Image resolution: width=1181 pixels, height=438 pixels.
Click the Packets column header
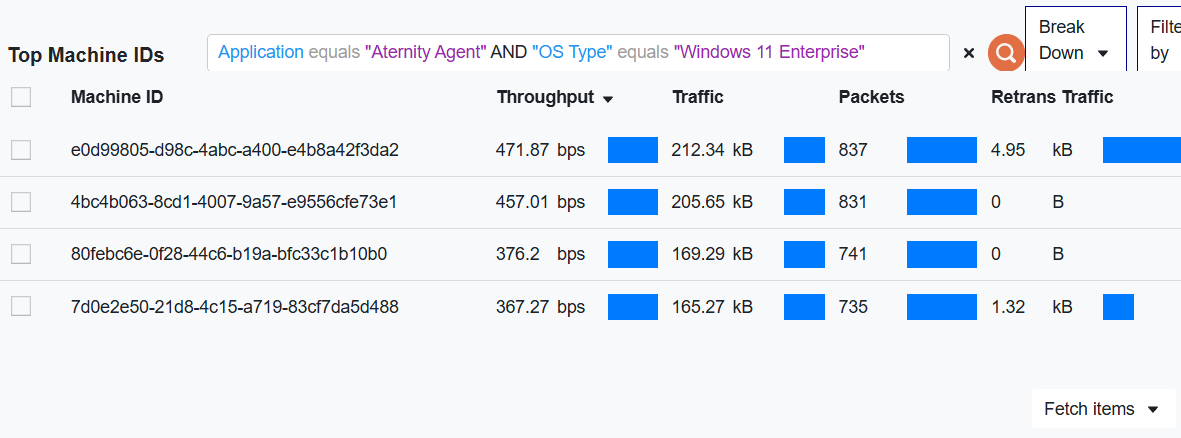871,97
